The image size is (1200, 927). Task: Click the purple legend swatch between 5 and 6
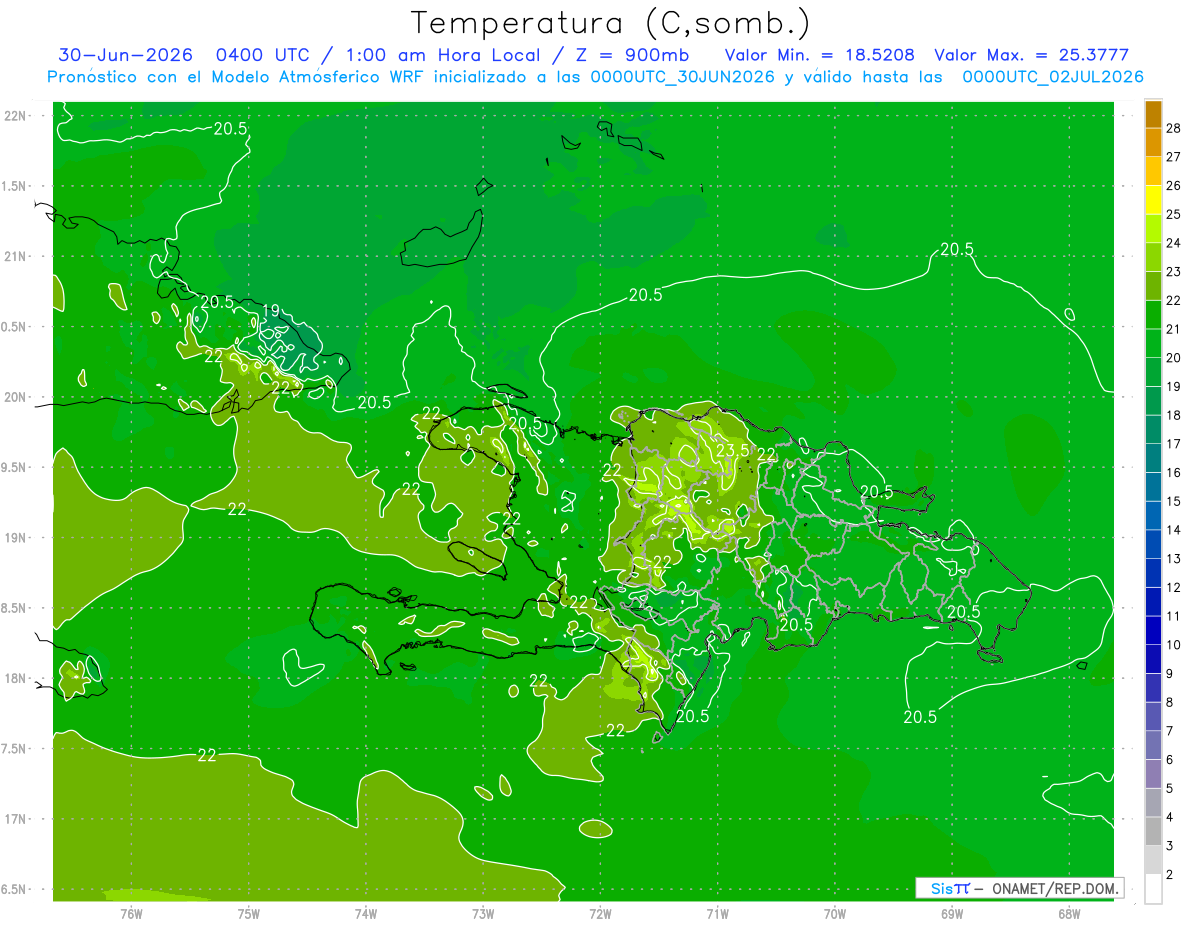(1153, 774)
